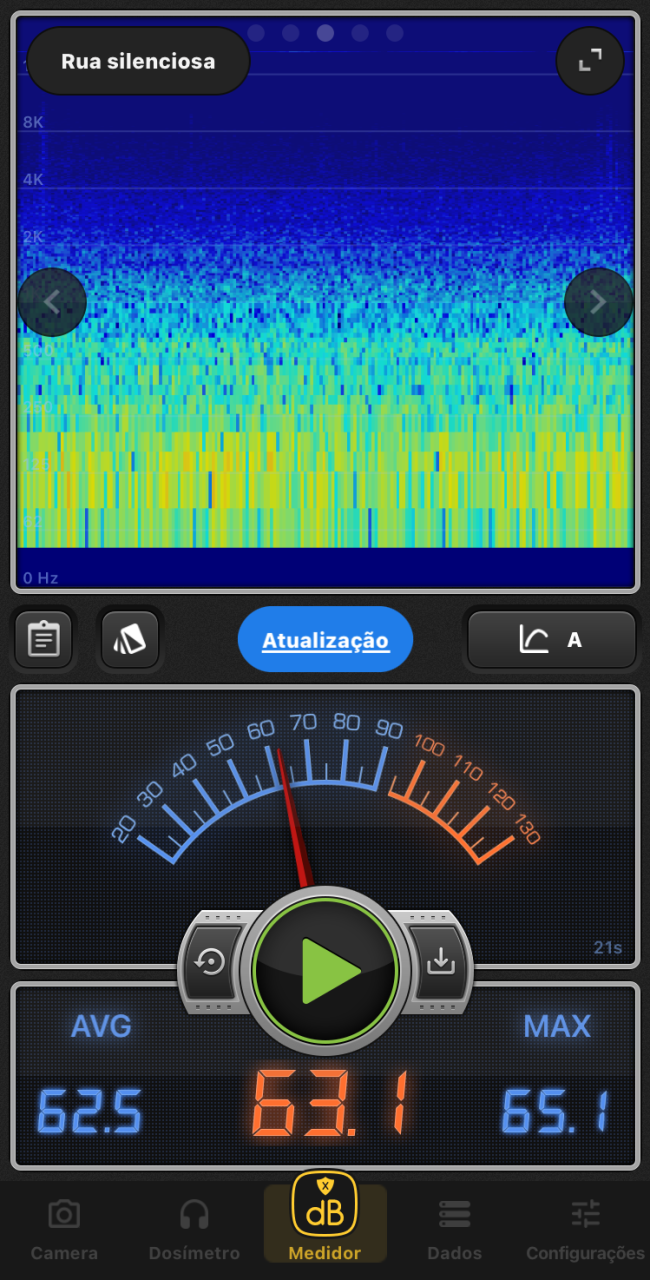Open the Dados tab
This screenshot has width=650, height=1280.
(454, 1230)
